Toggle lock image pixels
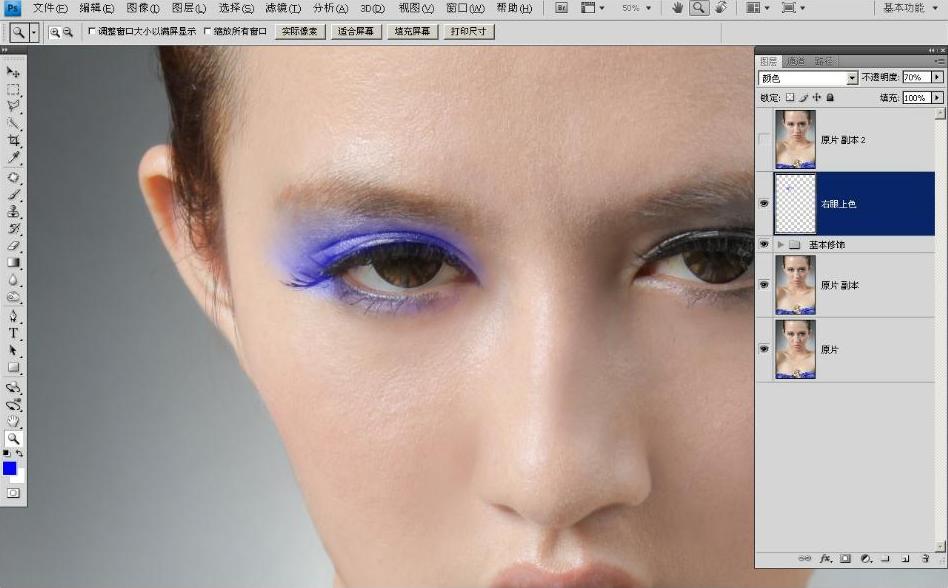 [804, 97]
